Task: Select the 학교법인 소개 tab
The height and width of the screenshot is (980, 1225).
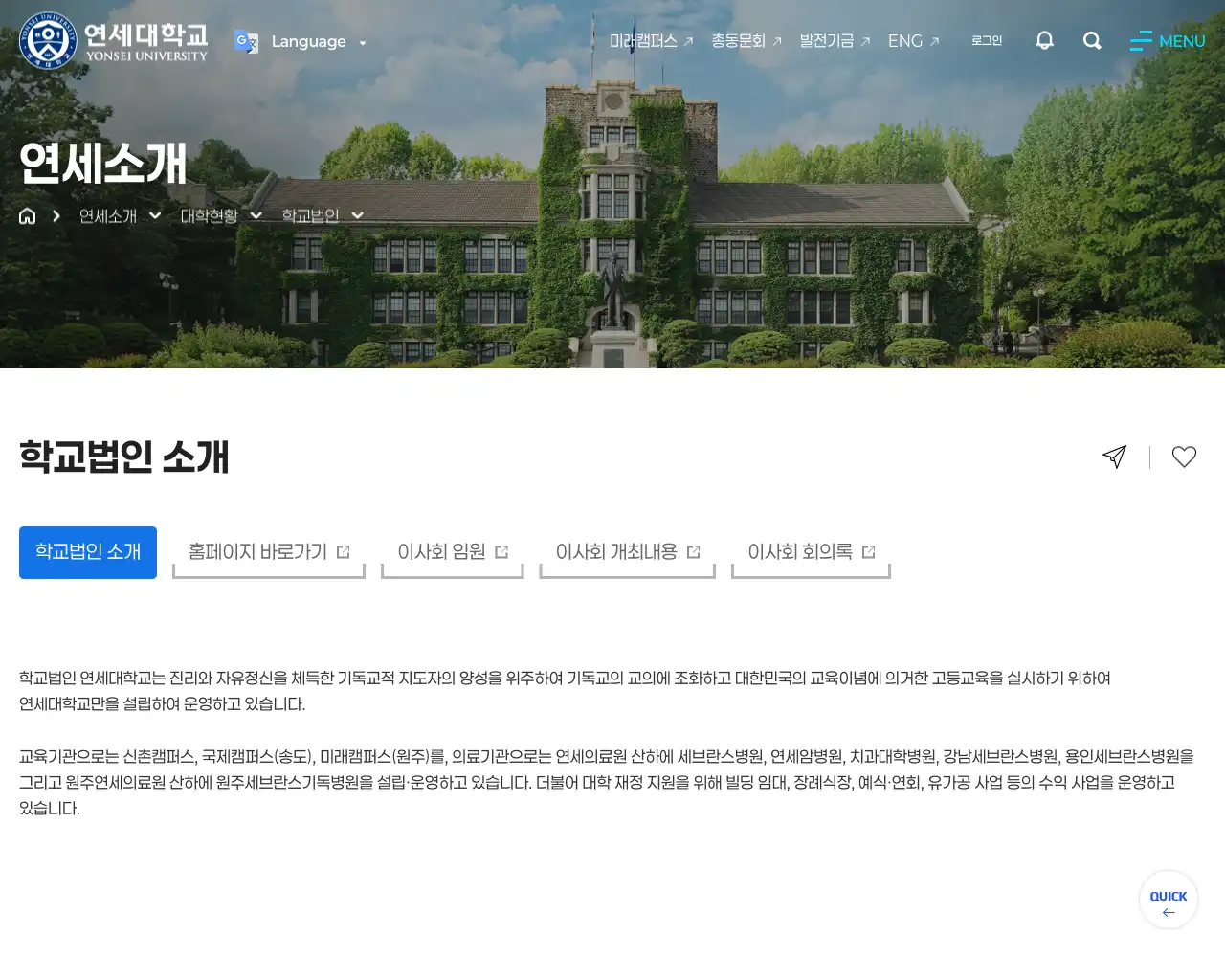Action: 88,552
